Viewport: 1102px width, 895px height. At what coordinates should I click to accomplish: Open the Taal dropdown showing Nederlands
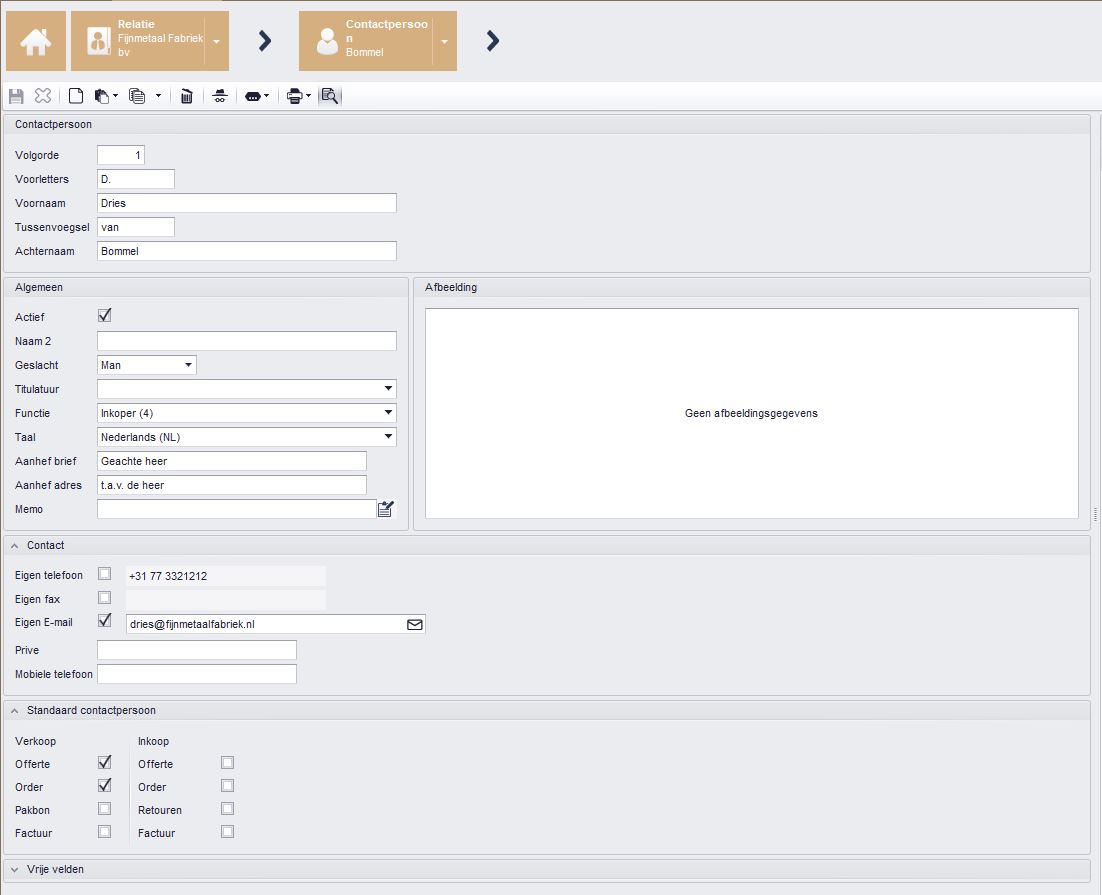pos(247,437)
